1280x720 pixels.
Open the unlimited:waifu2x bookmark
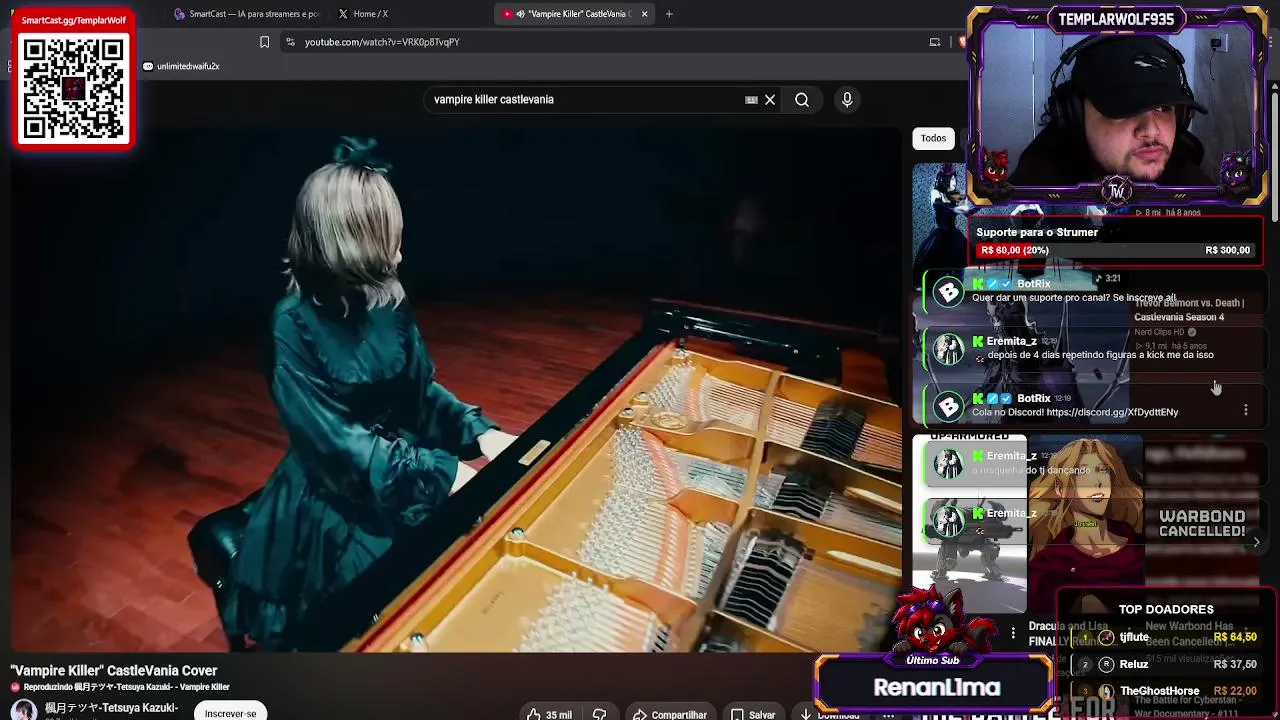click(x=181, y=66)
